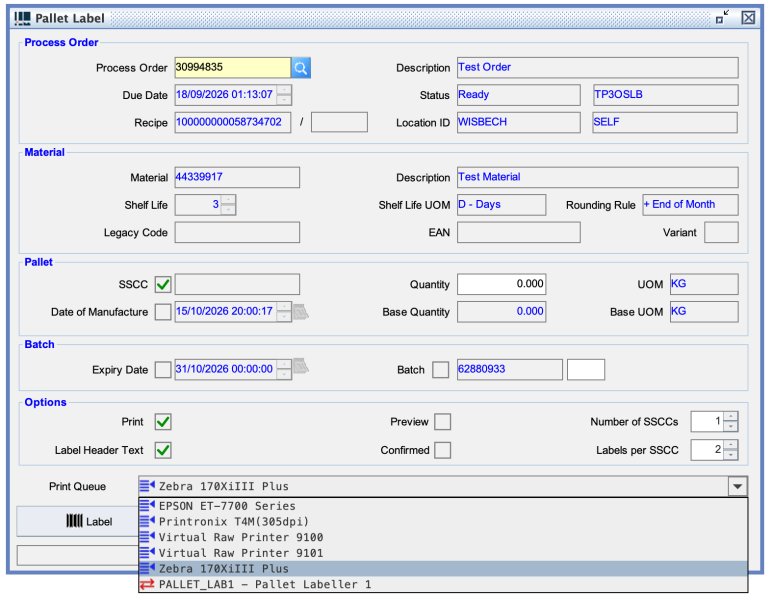773x599 pixels.
Task: Pick Zebra 170XiIII Plus in dropdown list
Action: (x=443, y=569)
